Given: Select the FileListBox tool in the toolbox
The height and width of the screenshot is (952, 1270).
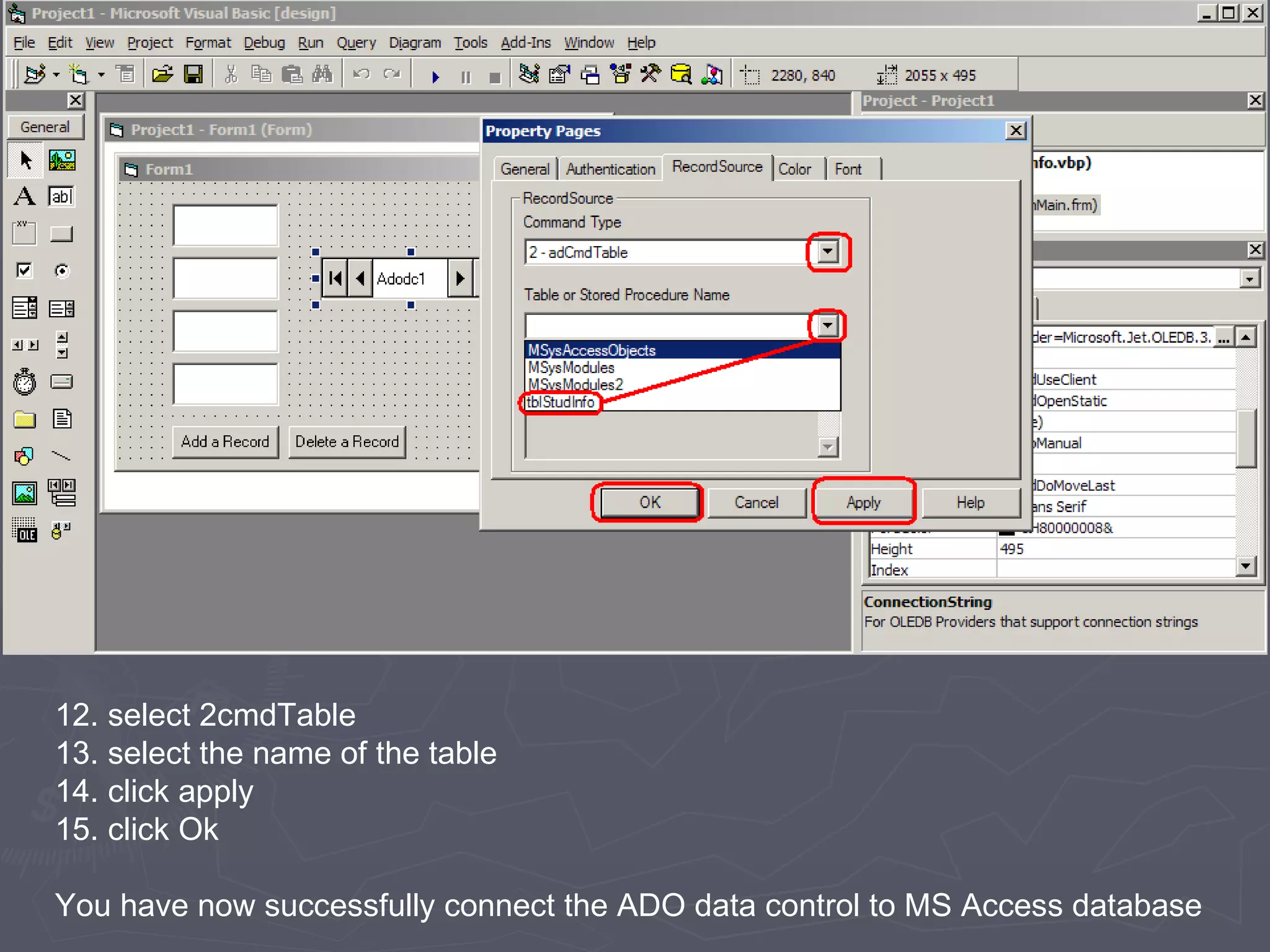Looking at the screenshot, I should [x=62, y=420].
